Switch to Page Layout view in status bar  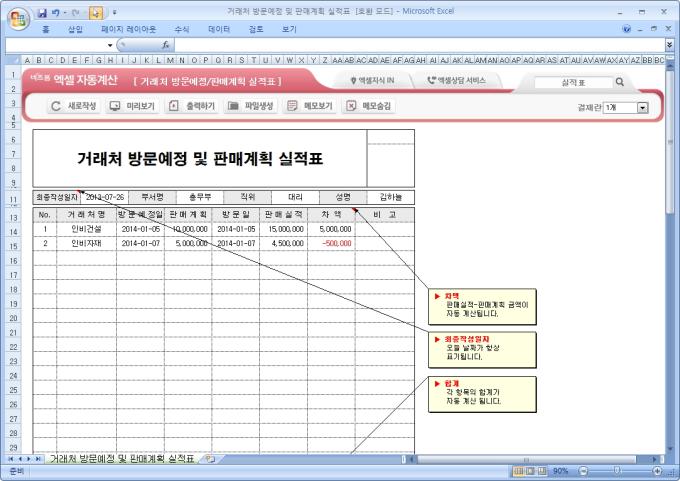click(530, 471)
